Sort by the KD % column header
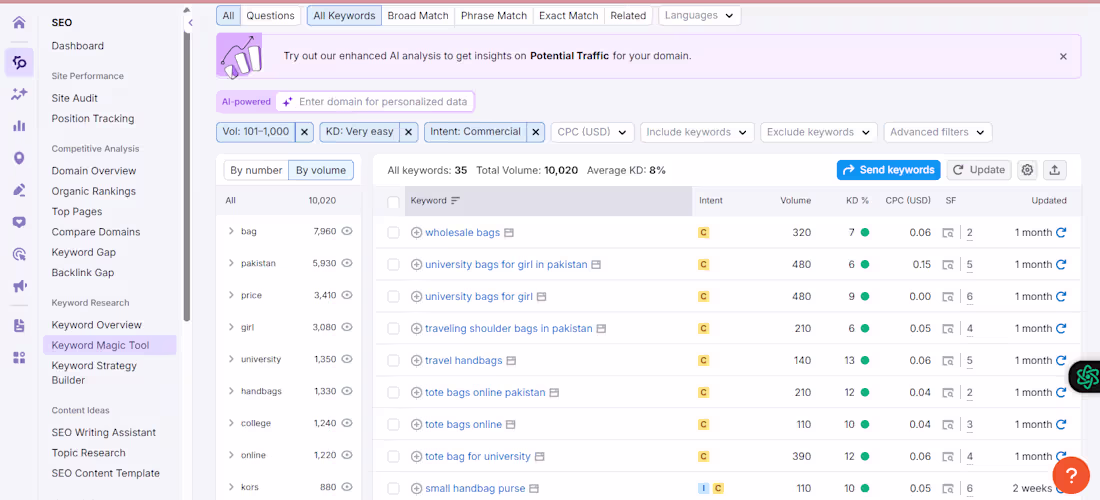Image resolution: width=1100 pixels, height=500 pixels. point(857,201)
